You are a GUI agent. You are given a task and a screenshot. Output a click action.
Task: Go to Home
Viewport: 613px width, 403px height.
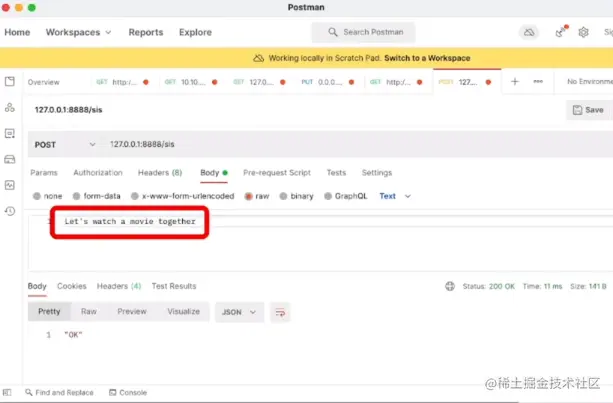coord(17,32)
